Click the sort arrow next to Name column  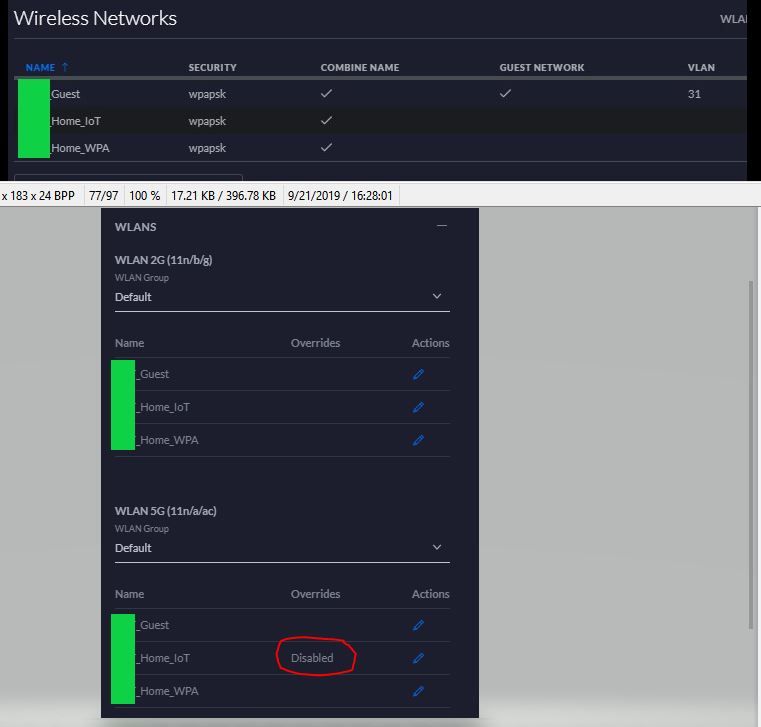pos(65,67)
